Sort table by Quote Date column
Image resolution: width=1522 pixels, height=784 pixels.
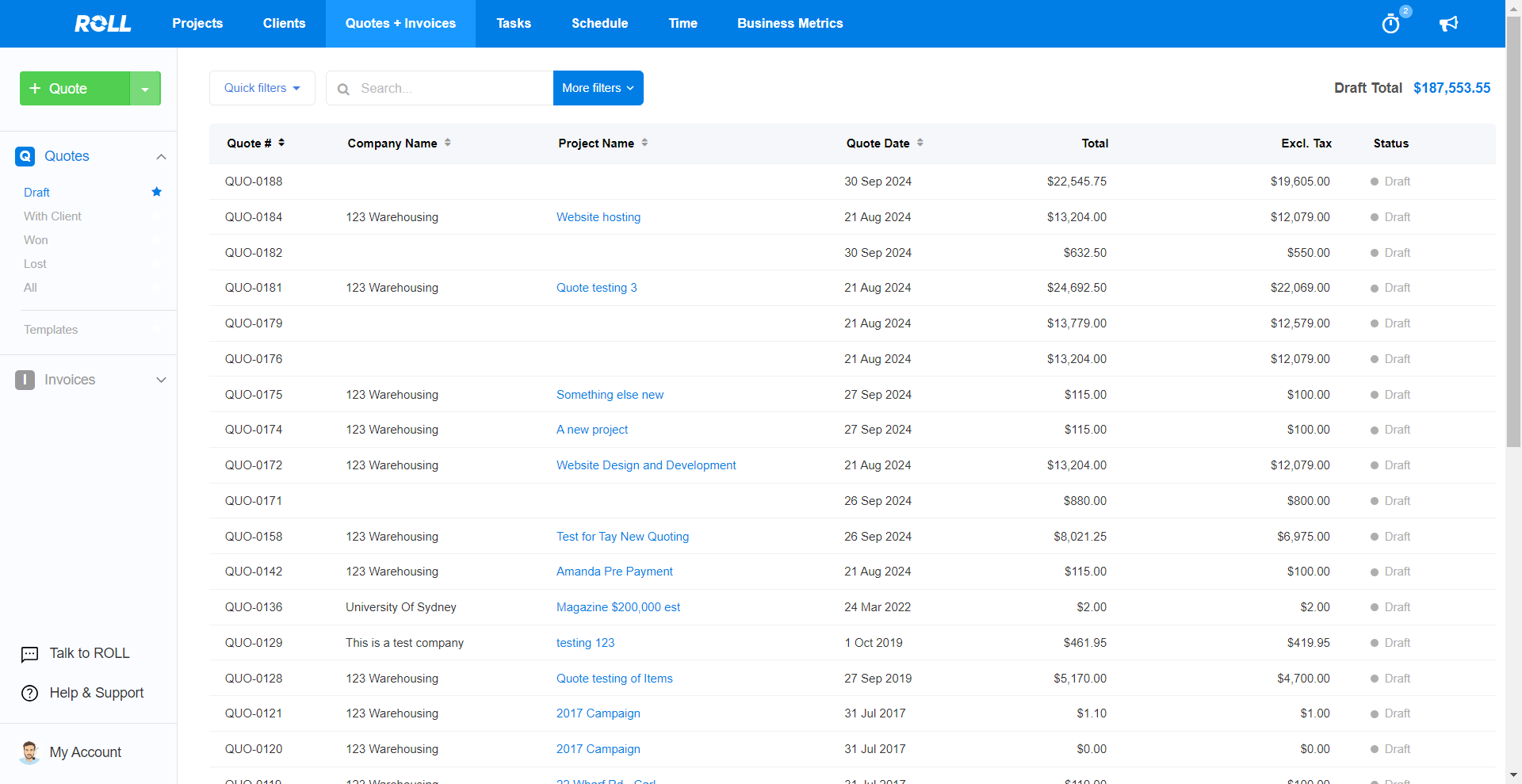pos(920,143)
